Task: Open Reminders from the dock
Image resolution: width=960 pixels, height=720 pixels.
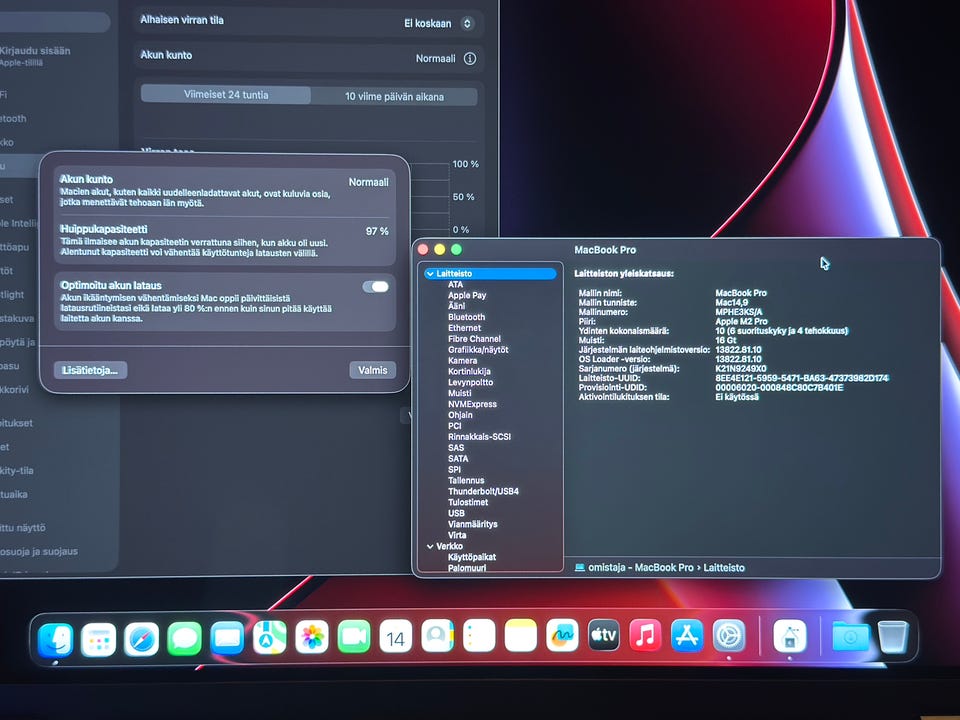Action: tap(479, 636)
